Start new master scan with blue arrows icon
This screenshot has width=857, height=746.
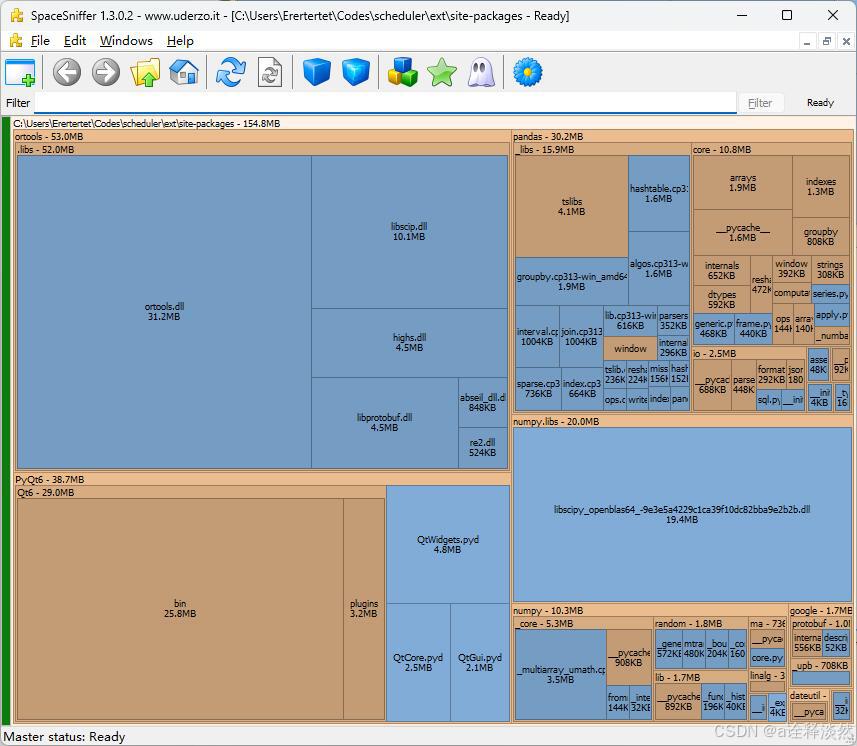pyautogui.click(x=230, y=72)
